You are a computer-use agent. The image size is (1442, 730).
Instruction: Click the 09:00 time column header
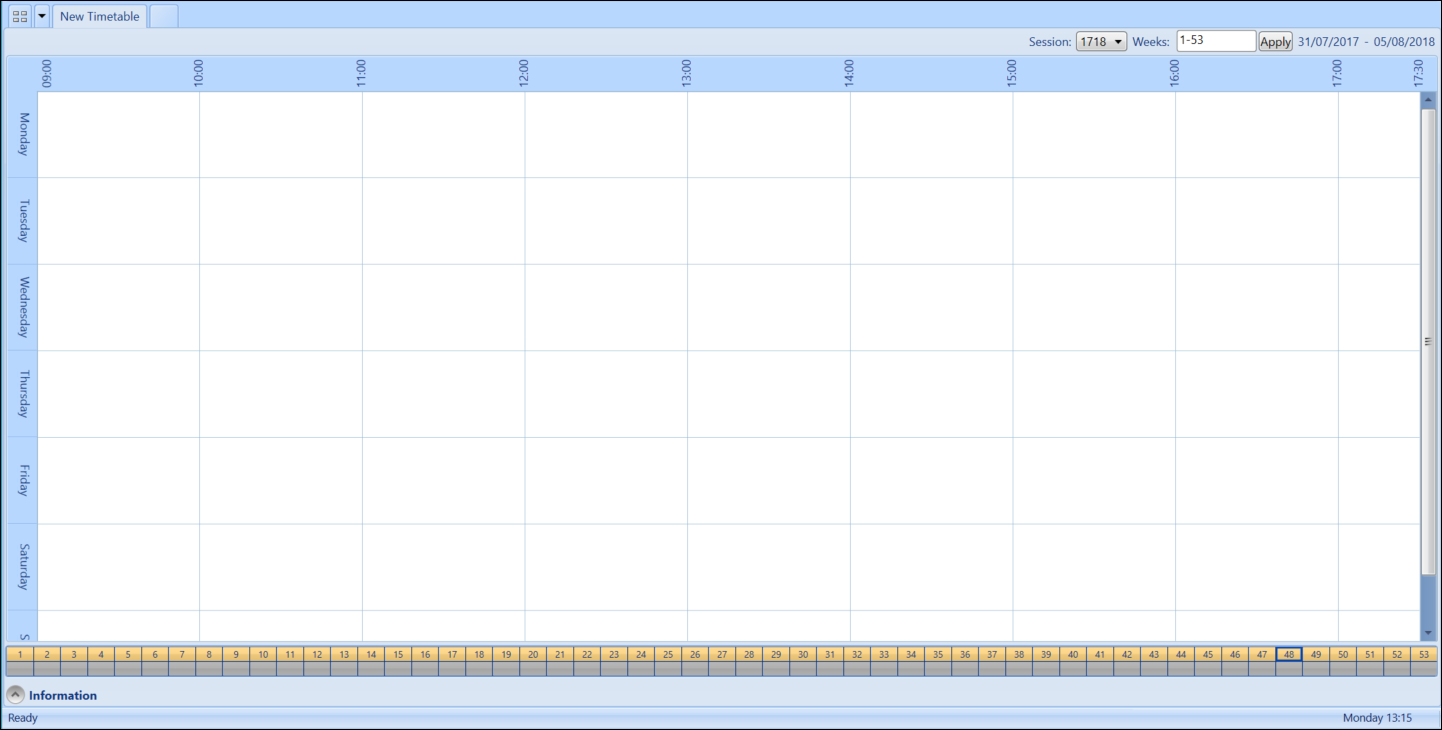tap(47, 74)
